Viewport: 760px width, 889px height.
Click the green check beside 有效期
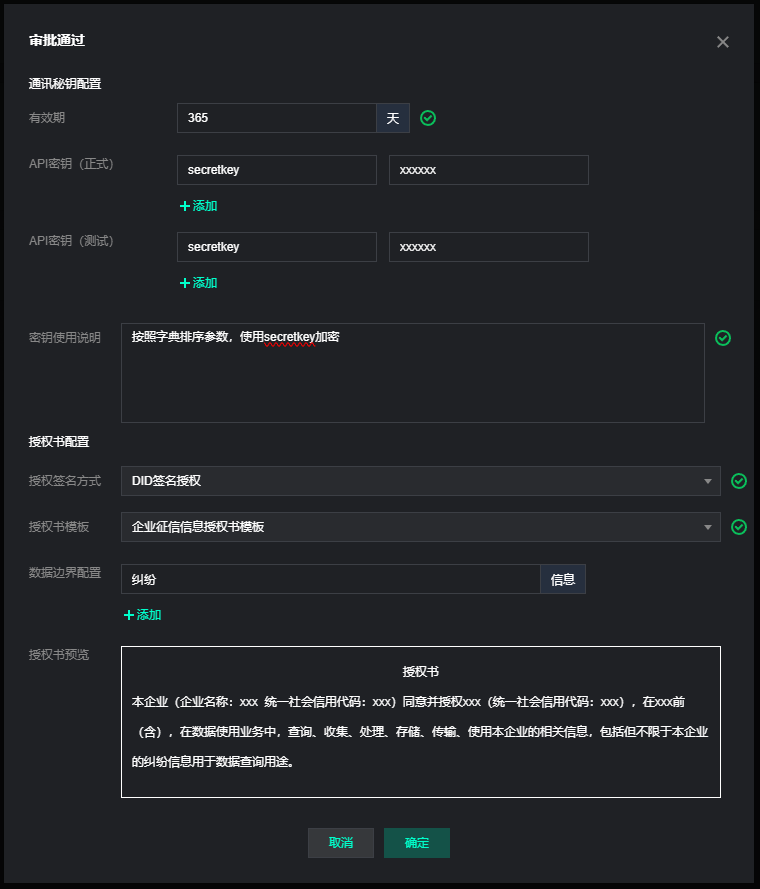click(428, 118)
